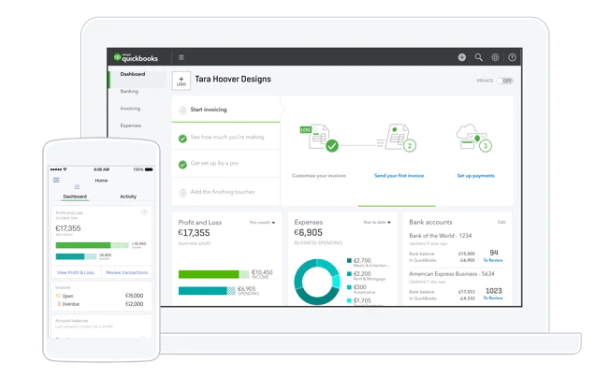Screen dimensions: 607x383
Task: Click the Customize your invoices step icon
Action: pyautogui.click(x=319, y=138)
